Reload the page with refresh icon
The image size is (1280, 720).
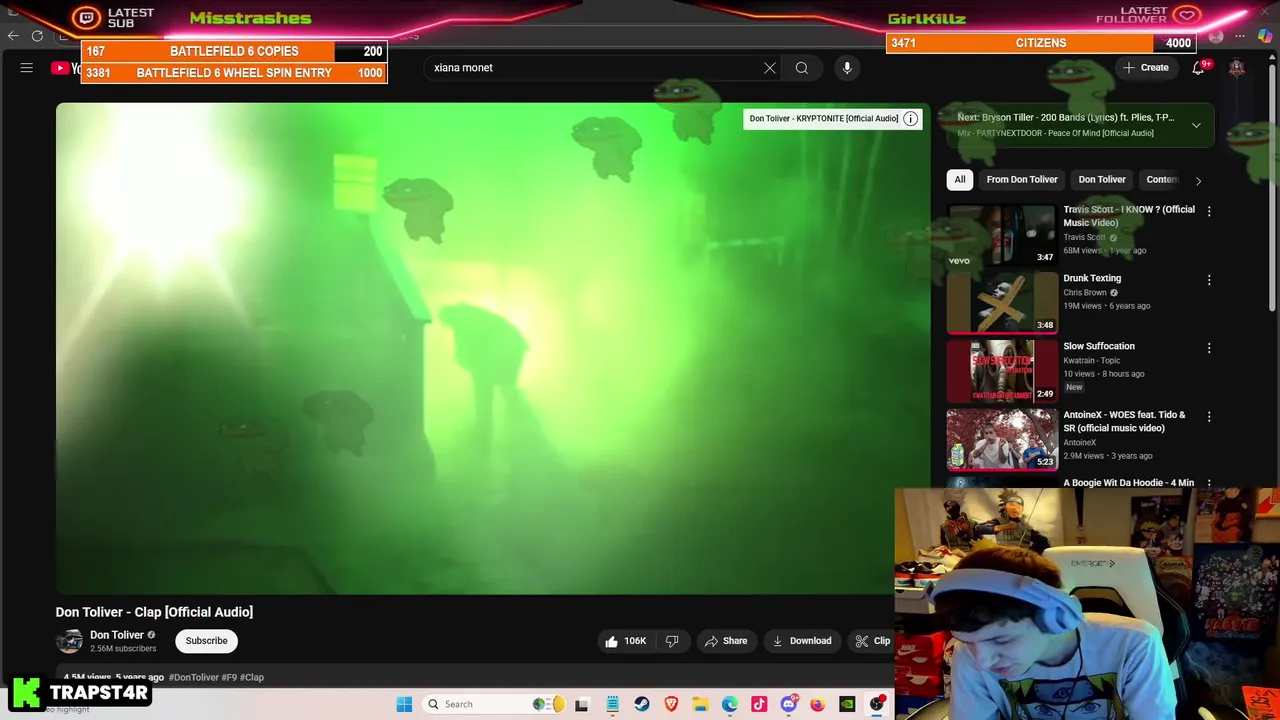pyautogui.click(x=37, y=36)
